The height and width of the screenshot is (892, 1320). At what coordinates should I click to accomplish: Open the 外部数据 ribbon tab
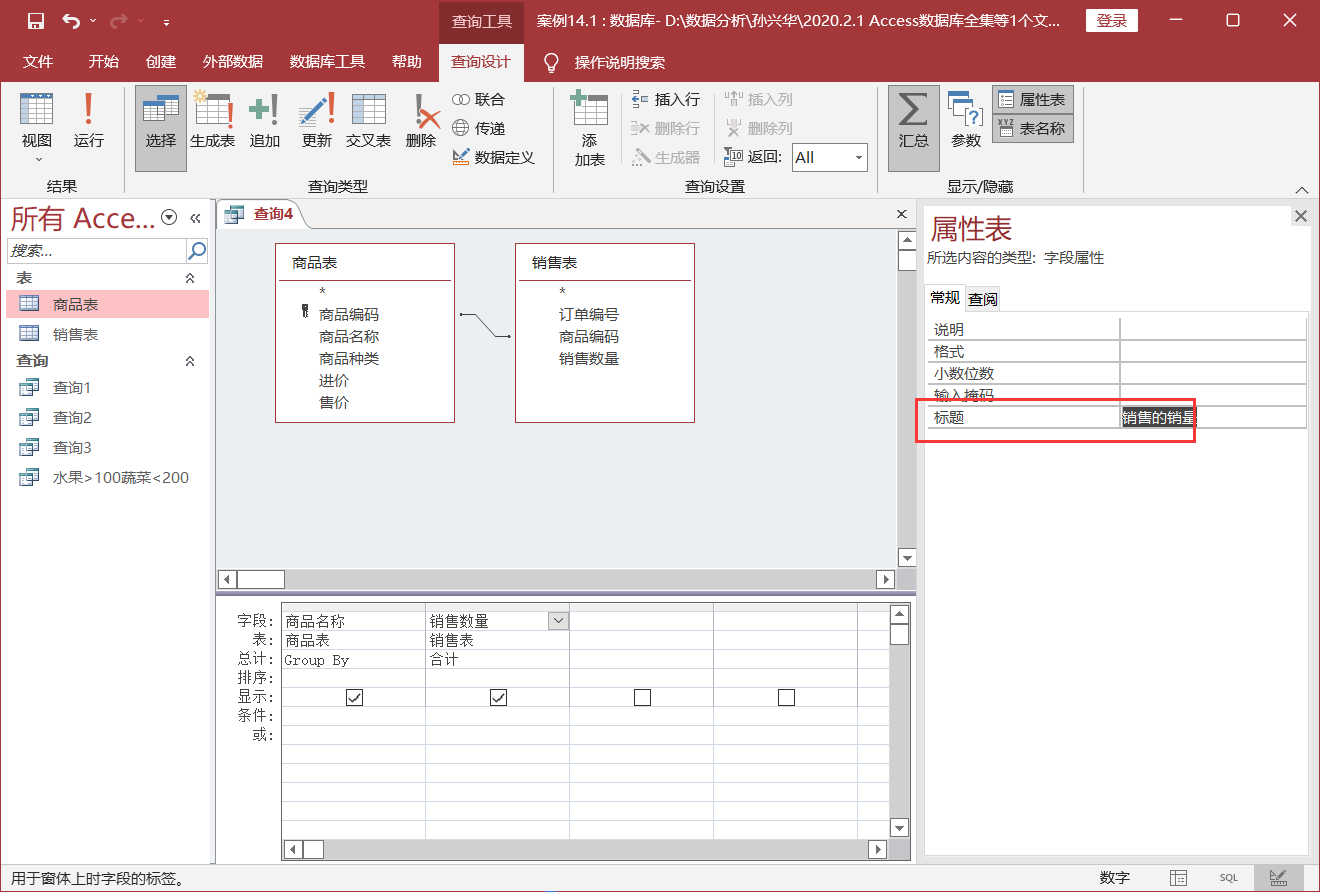[233, 62]
